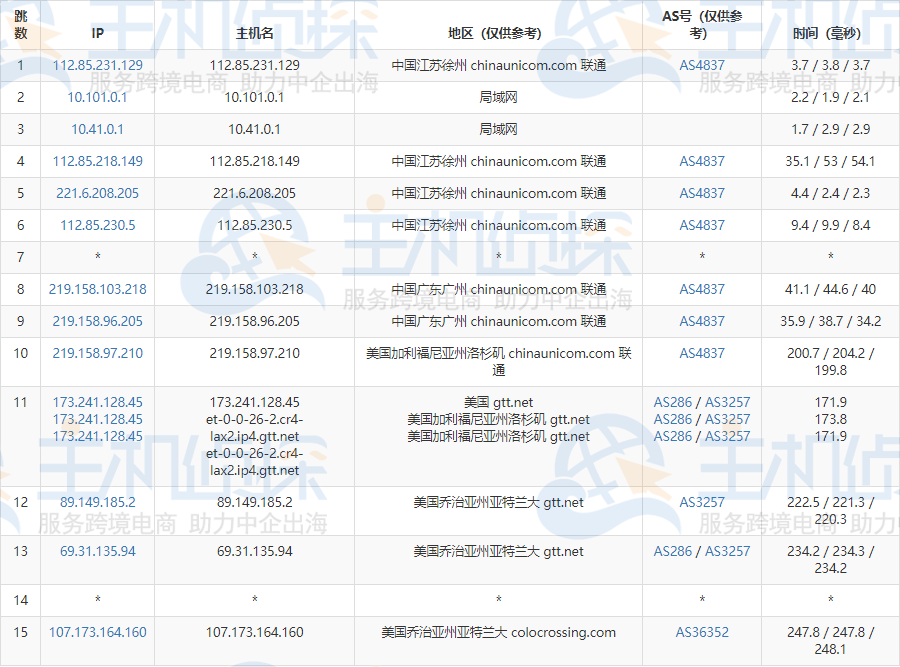
Task: Click the 跳数 column header
Action: pos(21,24)
